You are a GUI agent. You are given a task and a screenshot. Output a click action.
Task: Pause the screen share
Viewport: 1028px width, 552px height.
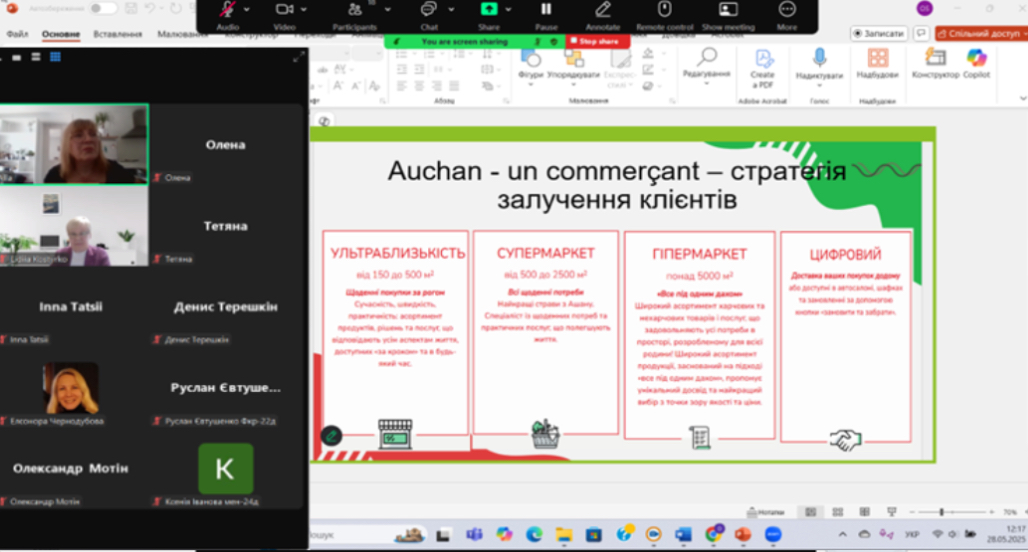[x=545, y=9]
